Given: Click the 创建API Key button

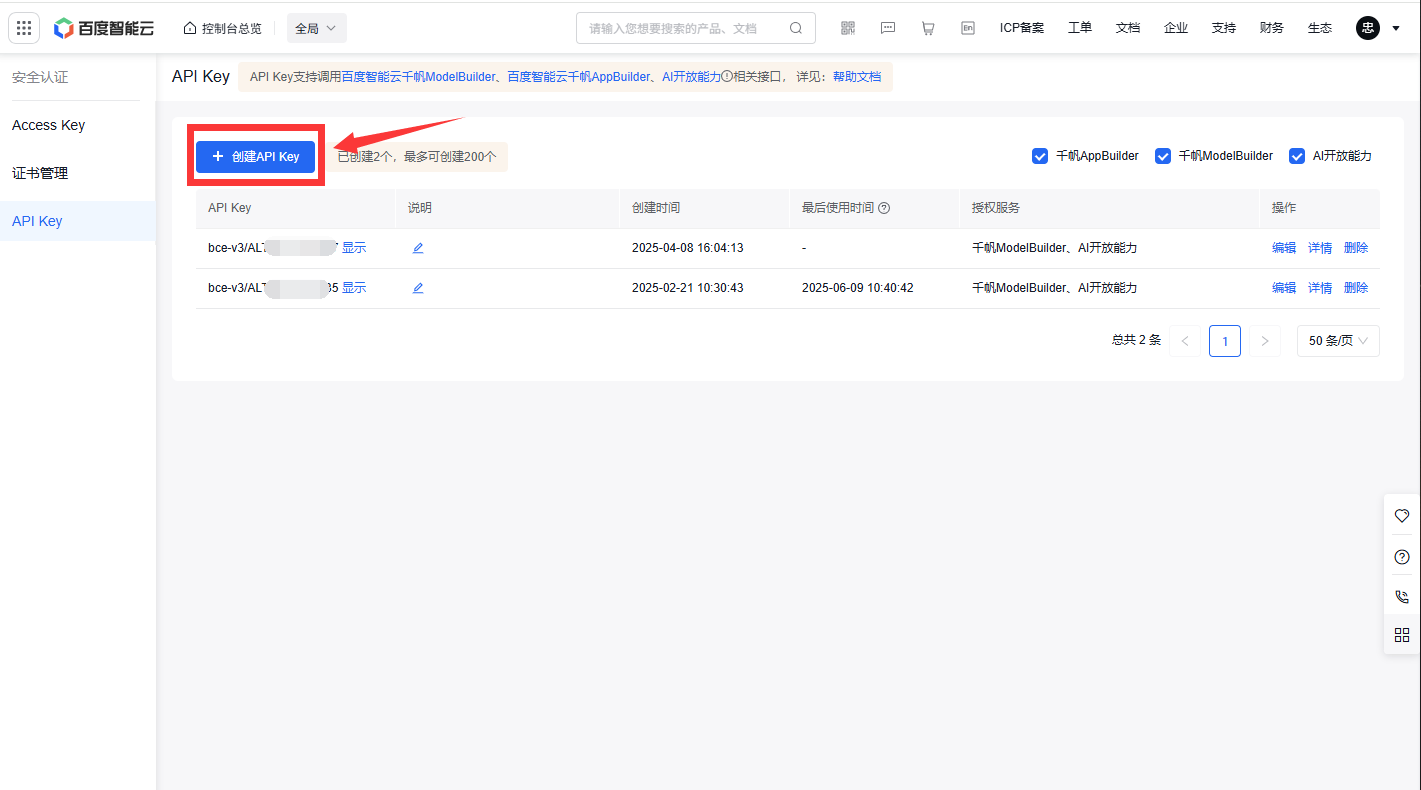Looking at the screenshot, I should coord(256,156).
